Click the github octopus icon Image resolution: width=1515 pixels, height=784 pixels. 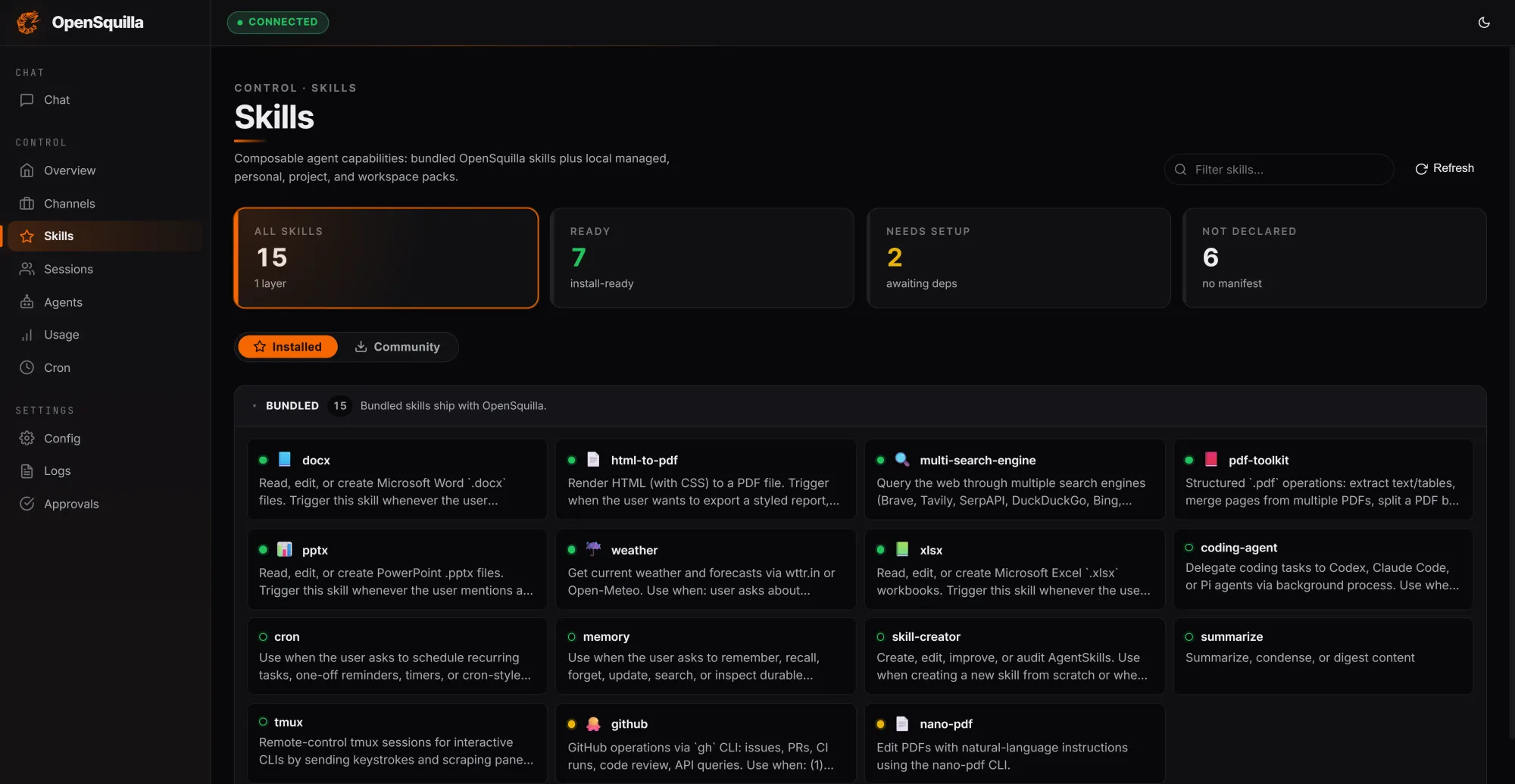pos(593,724)
